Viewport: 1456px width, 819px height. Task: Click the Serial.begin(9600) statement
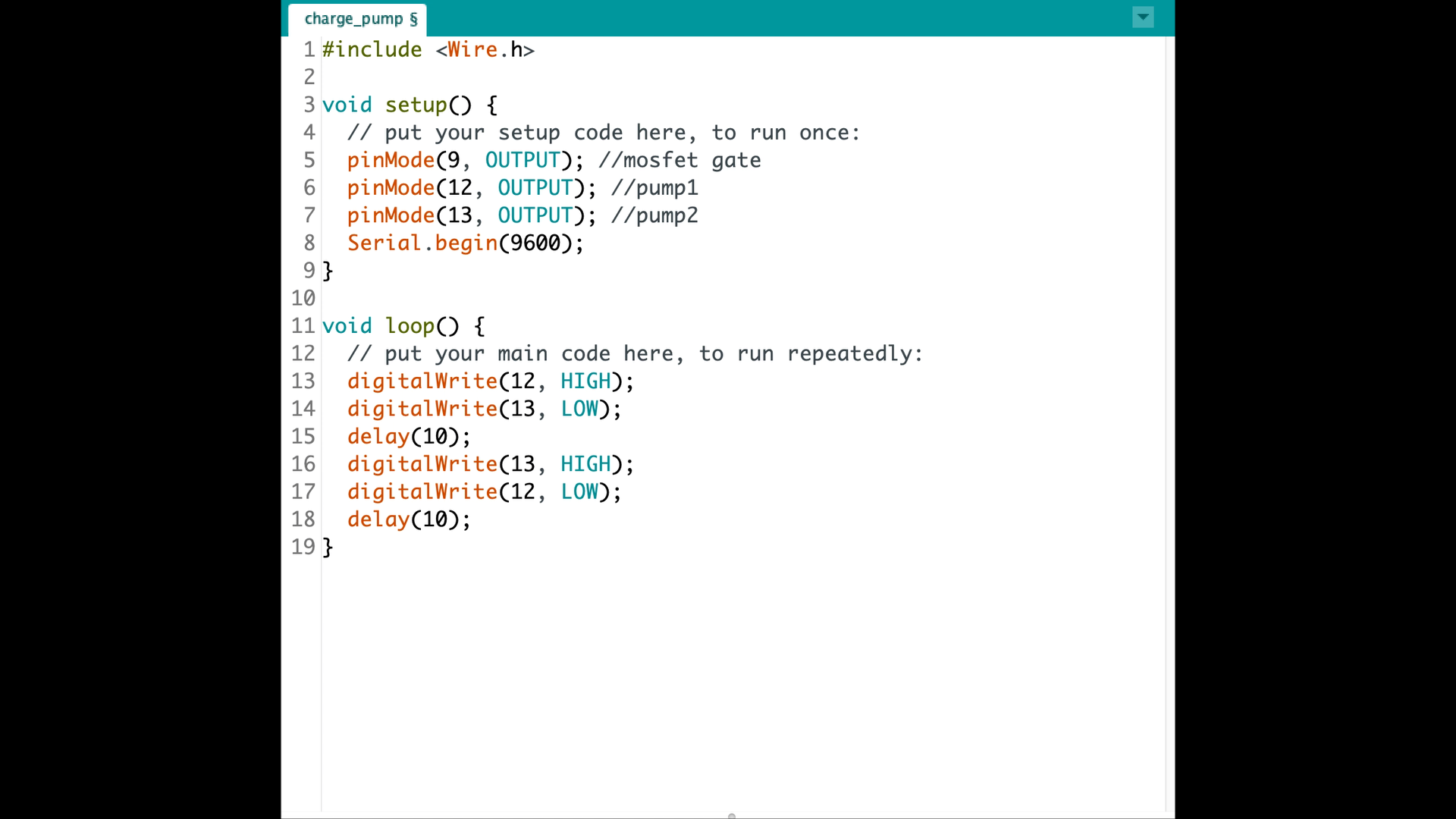coord(464,243)
